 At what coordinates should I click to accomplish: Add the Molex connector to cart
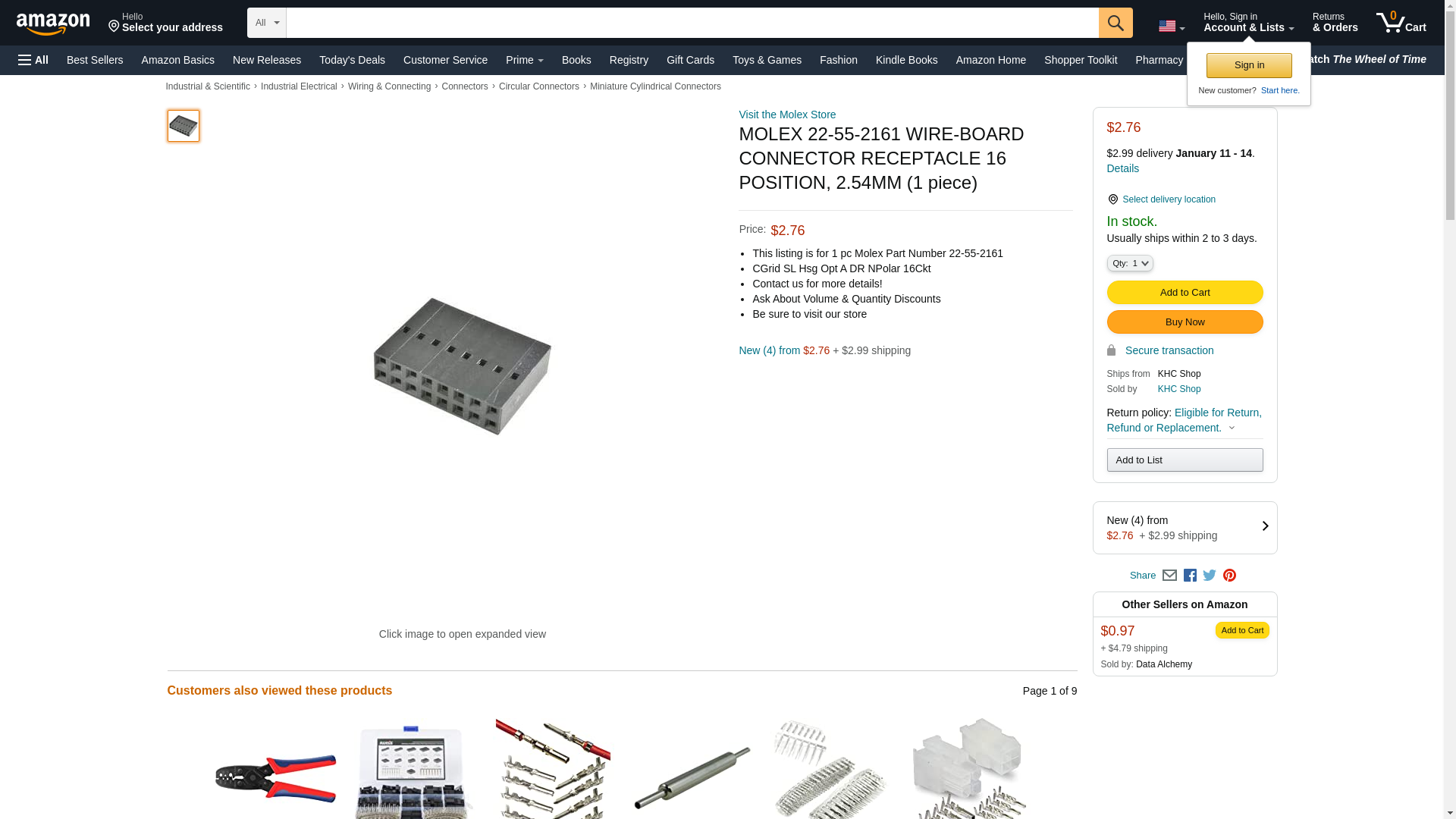coord(1185,293)
